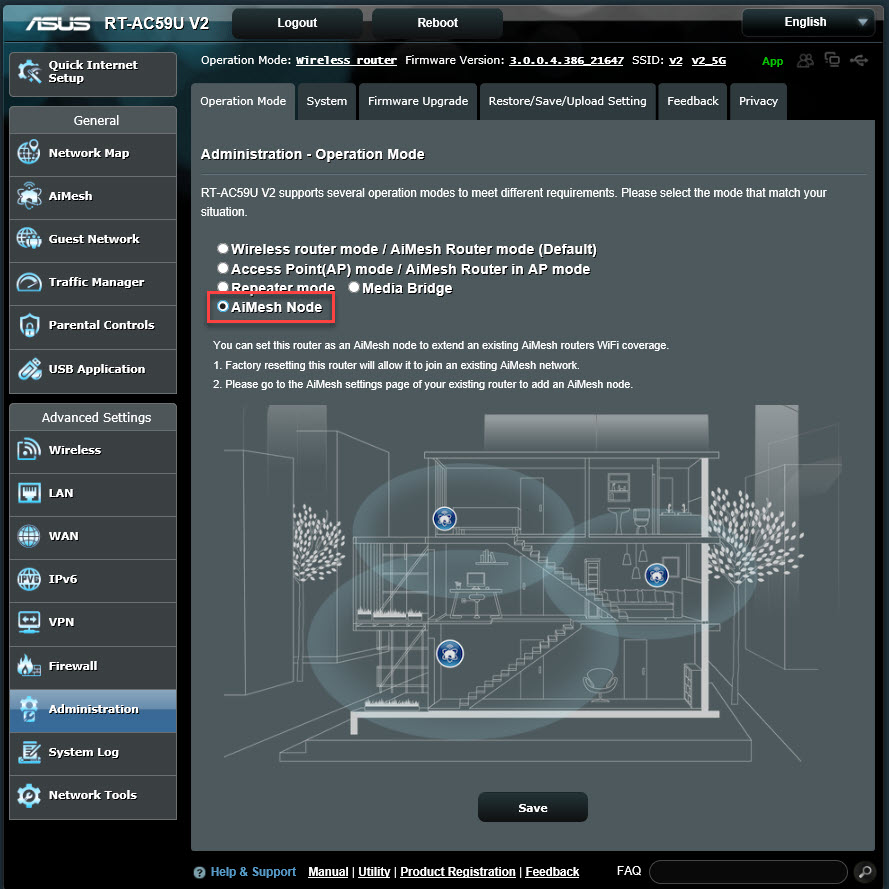Open Restore/Save/Upload Setting tab
This screenshot has width=889, height=889.
tap(567, 101)
